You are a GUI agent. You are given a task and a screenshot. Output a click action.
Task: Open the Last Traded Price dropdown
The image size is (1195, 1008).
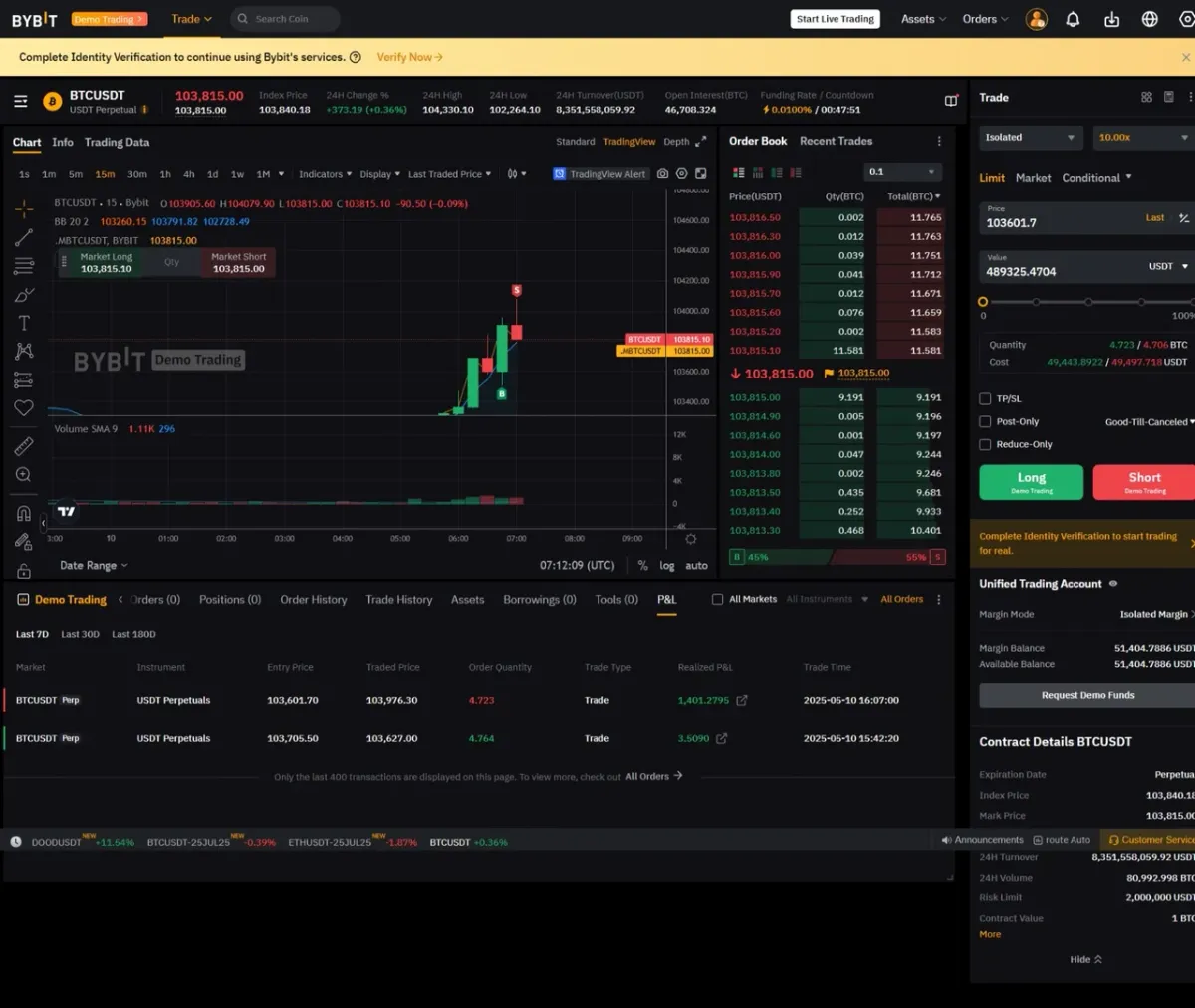[449, 174]
